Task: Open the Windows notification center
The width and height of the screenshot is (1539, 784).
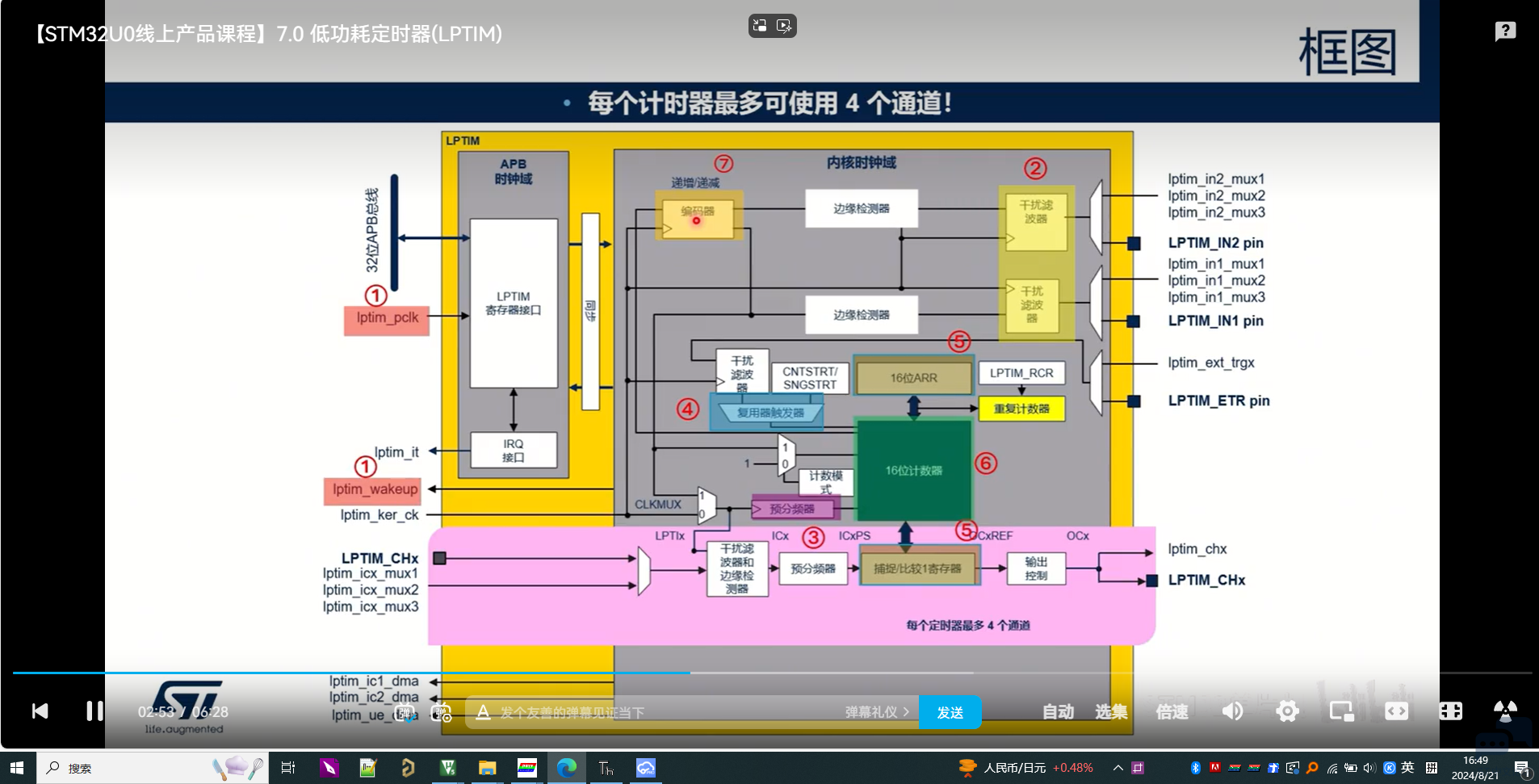Action: point(1522,768)
